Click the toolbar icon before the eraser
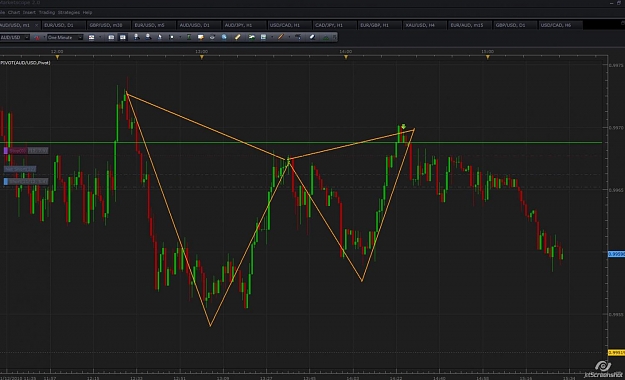This screenshot has height=380, width=625. point(298,37)
